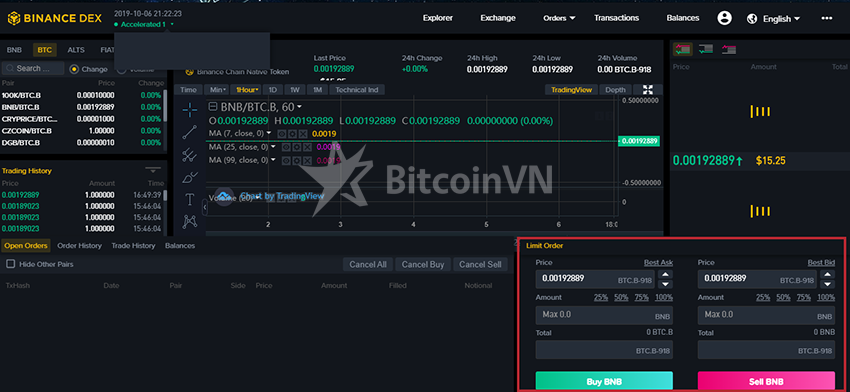Click Best Ask link in buy form
The height and width of the screenshot is (392, 850).
click(x=658, y=262)
